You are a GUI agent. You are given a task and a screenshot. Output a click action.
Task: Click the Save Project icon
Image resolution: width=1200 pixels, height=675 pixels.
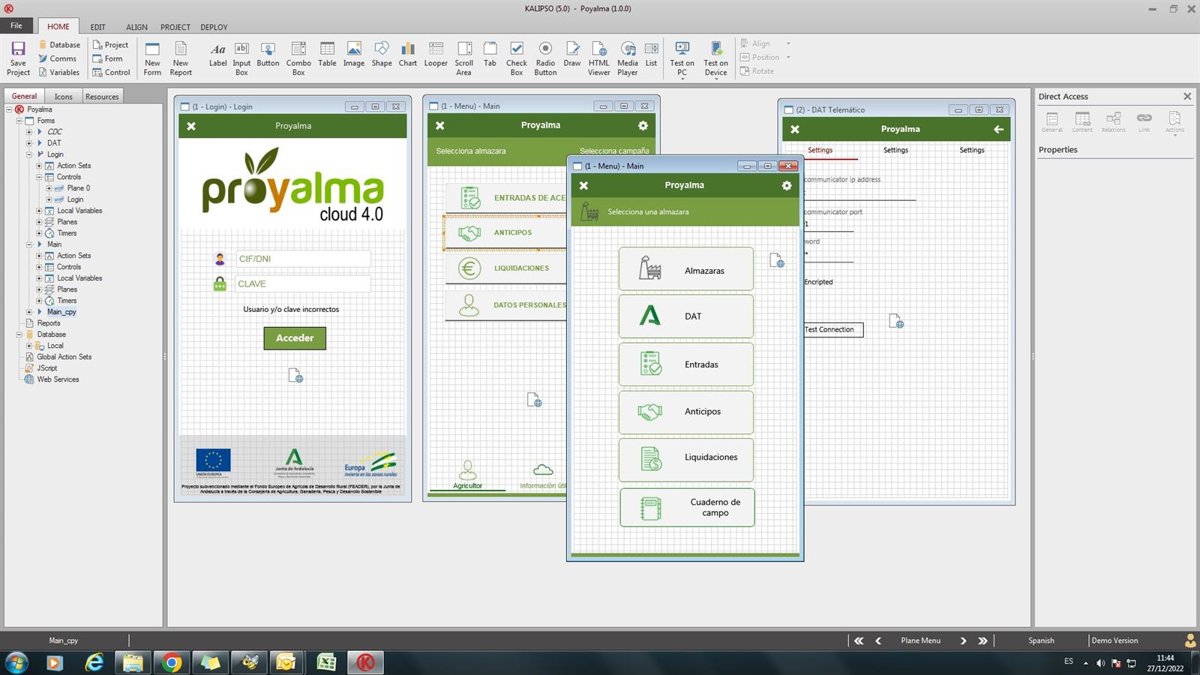pyautogui.click(x=18, y=50)
